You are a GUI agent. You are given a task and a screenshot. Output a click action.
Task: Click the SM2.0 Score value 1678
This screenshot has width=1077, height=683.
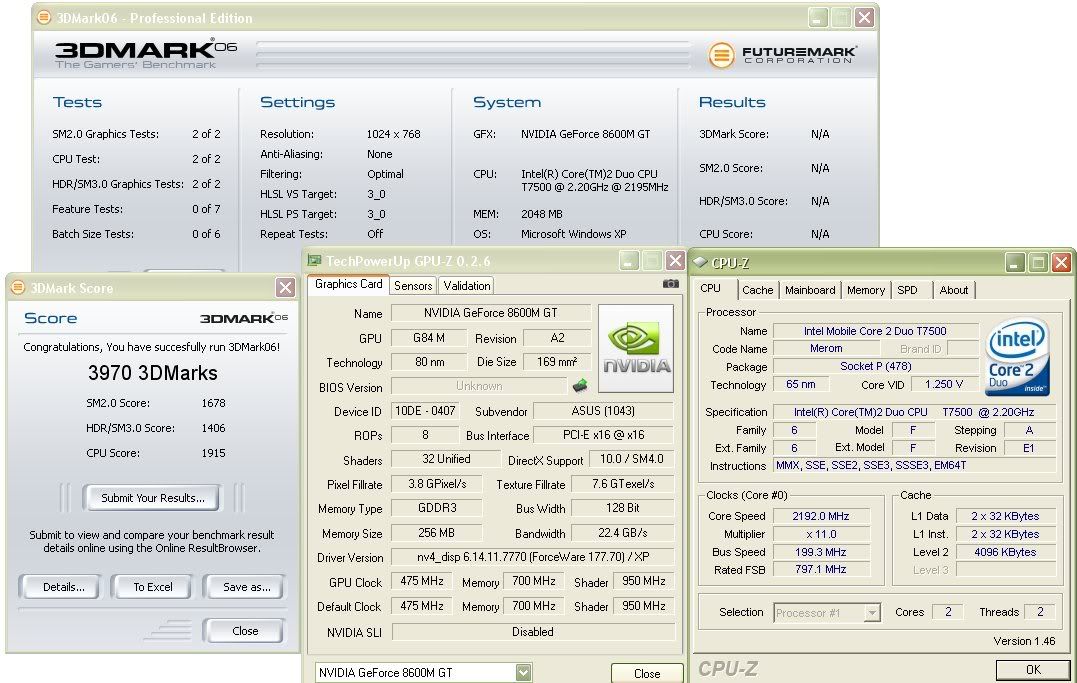(x=213, y=403)
